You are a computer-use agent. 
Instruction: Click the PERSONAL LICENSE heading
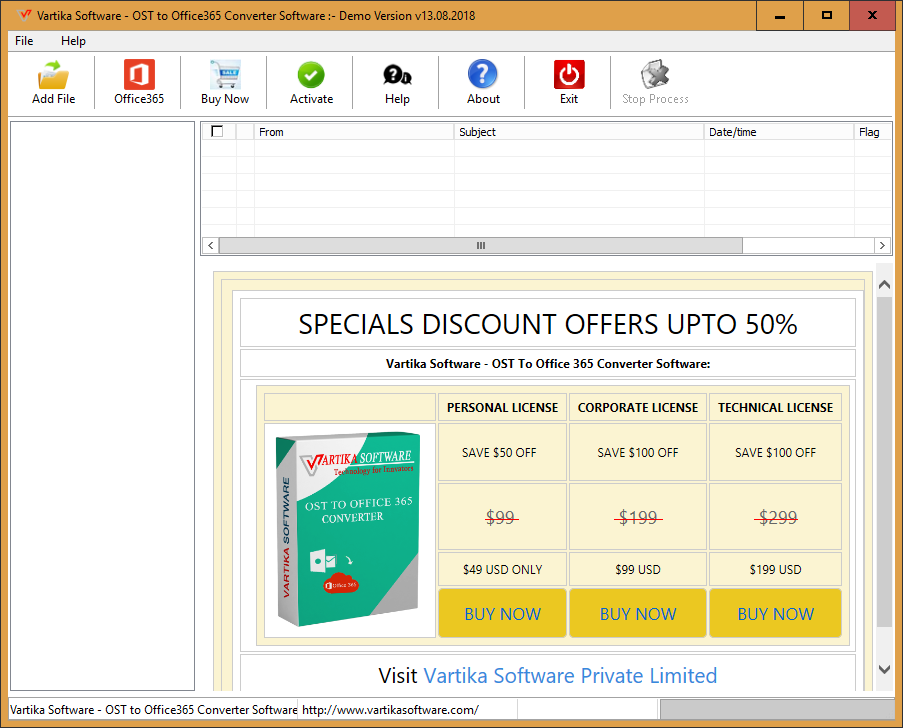[x=502, y=407]
